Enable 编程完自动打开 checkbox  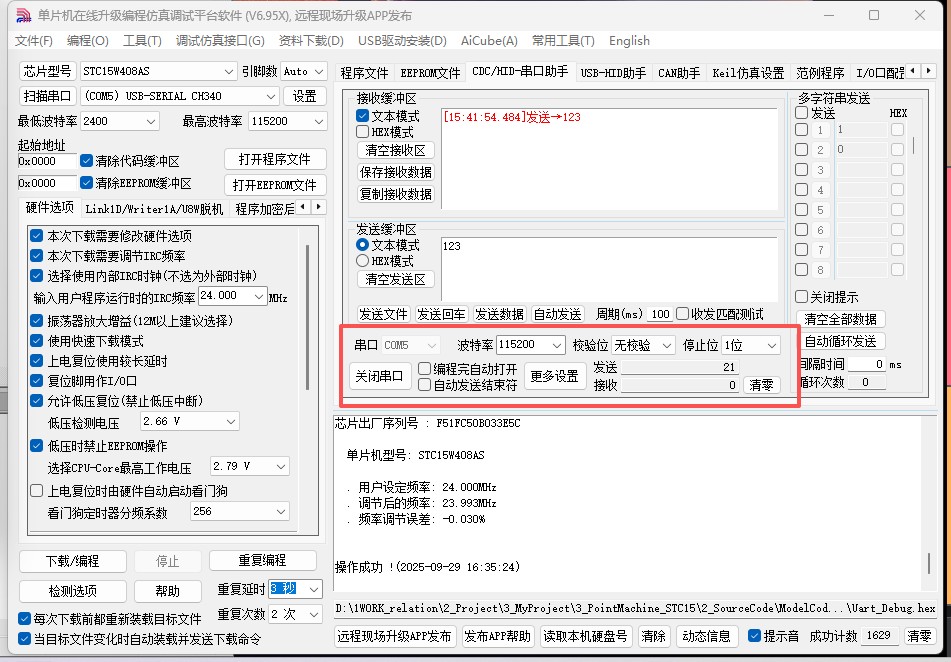click(x=425, y=369)
